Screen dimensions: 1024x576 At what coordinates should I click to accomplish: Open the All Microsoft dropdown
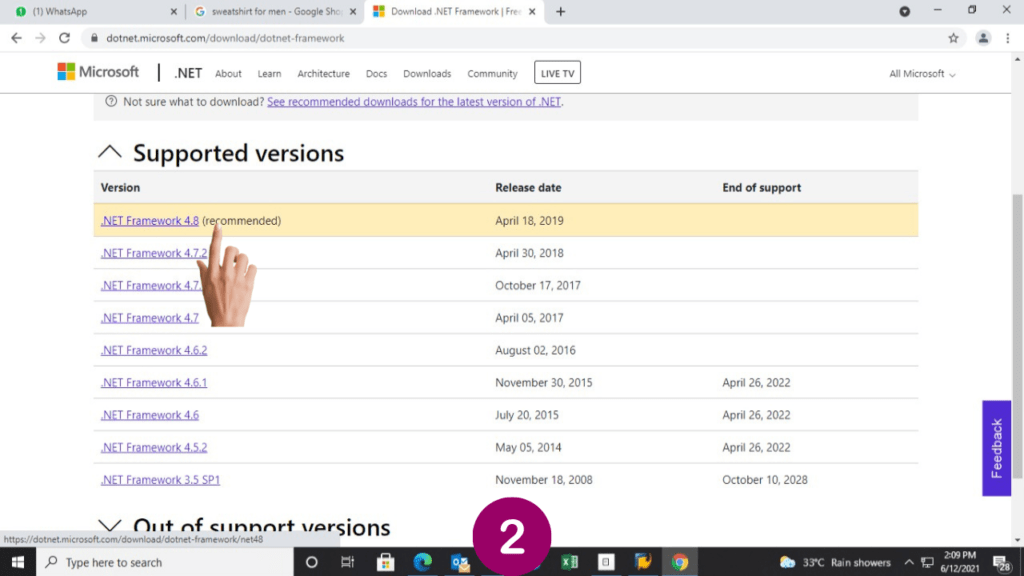click(x=921, y=74)
